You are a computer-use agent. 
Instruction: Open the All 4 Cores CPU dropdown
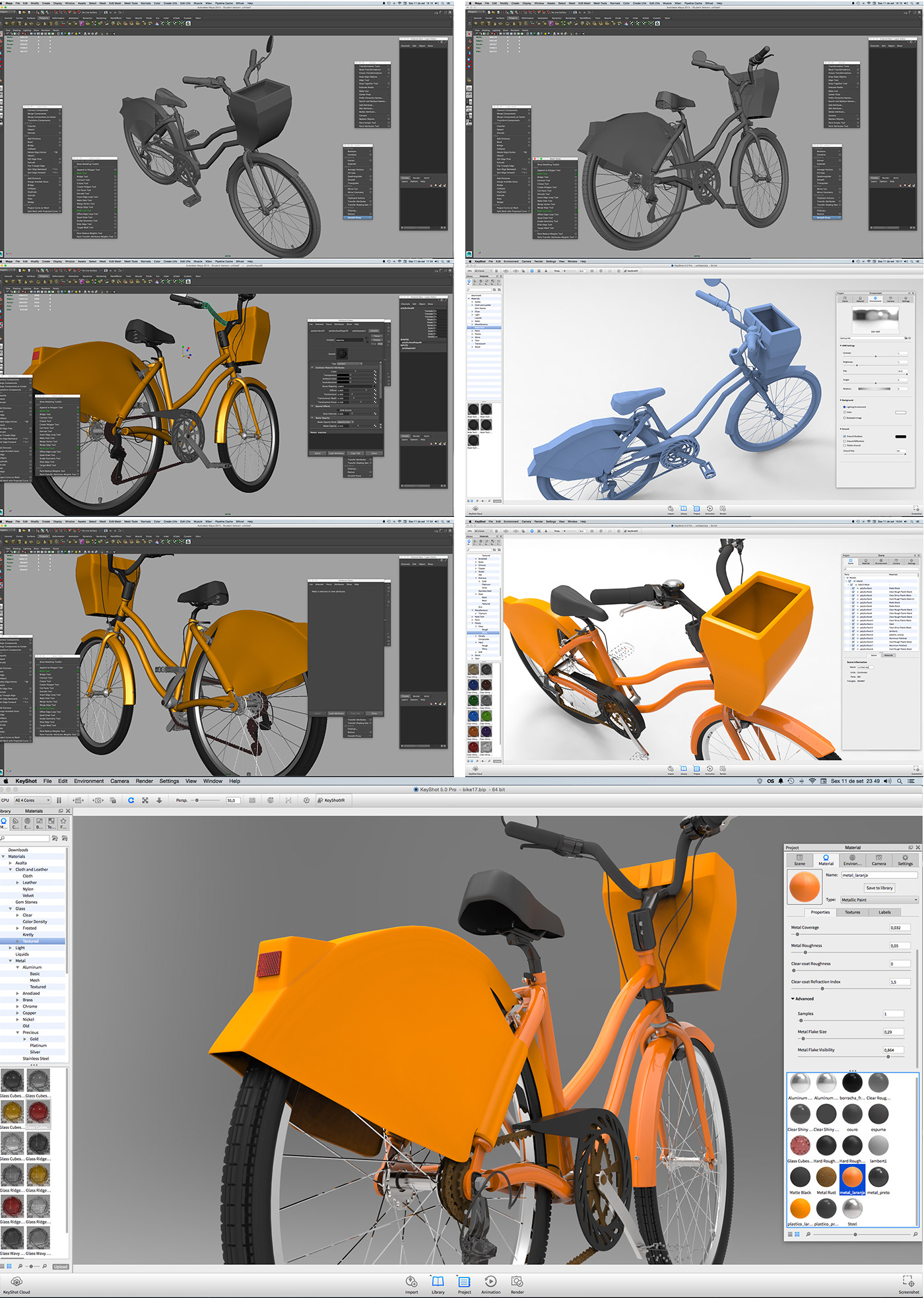pos(33,800)
